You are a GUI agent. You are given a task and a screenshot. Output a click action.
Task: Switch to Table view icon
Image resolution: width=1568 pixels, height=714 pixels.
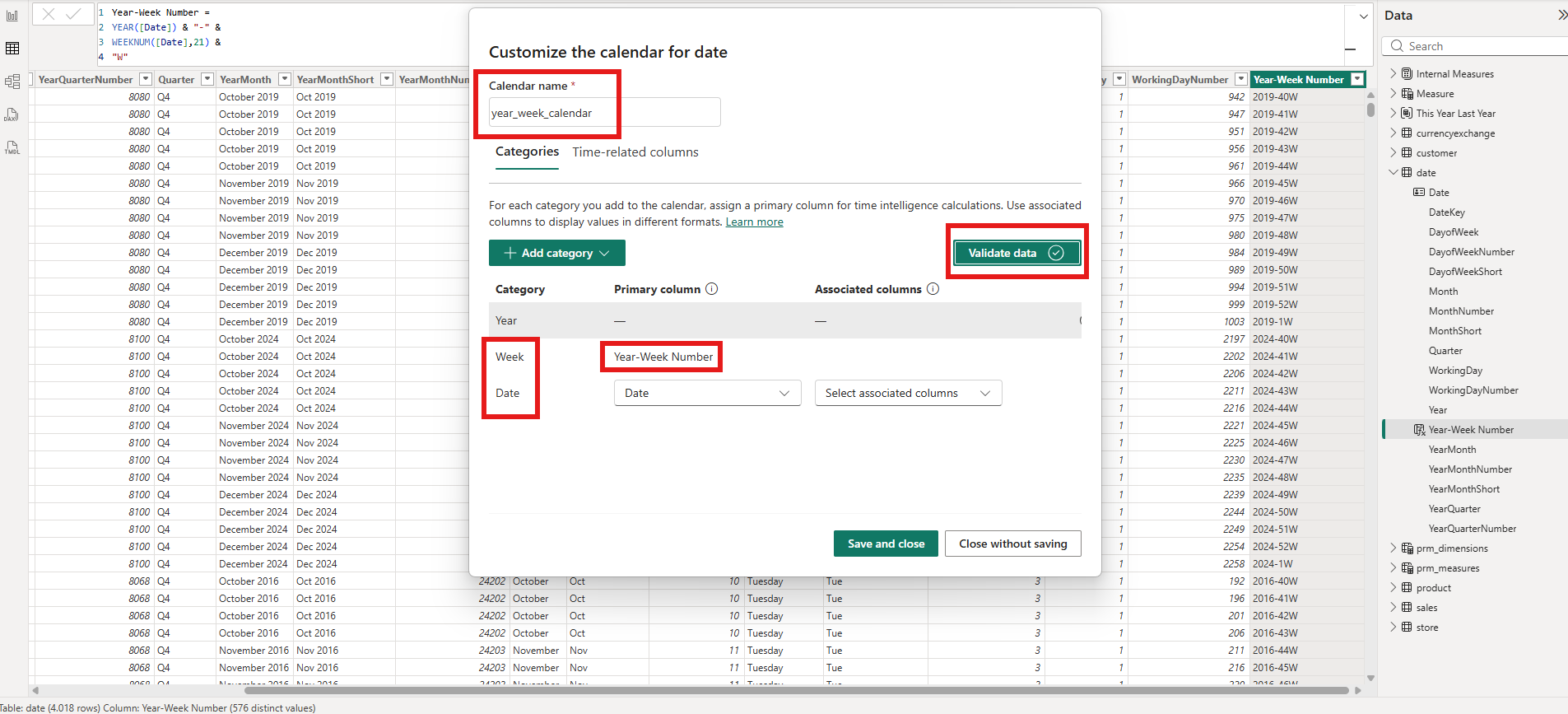click(12, 49)
